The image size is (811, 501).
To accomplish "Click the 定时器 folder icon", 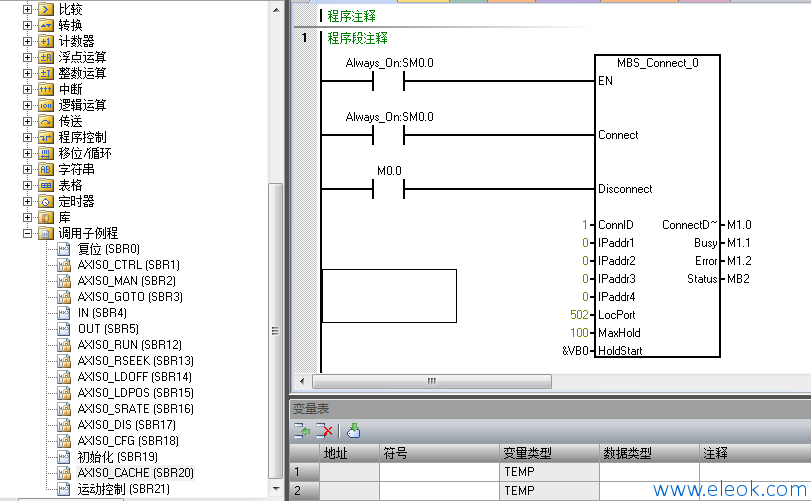I will click(46, 202).
